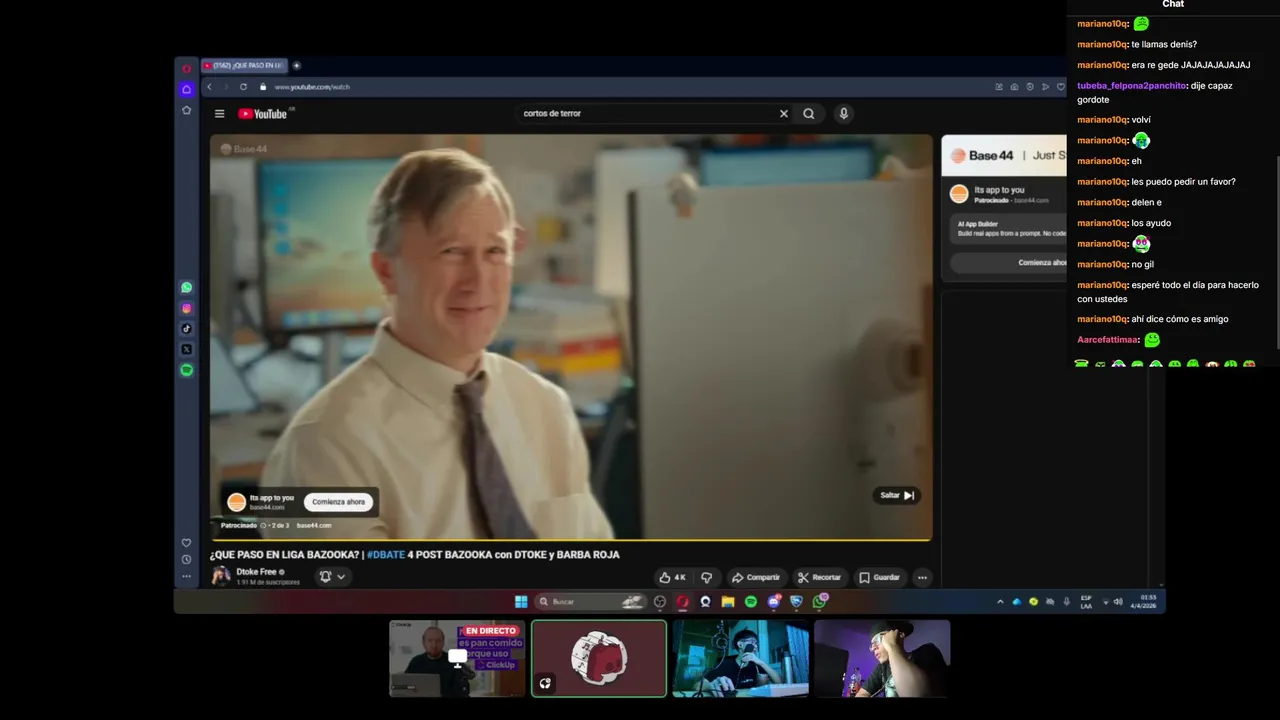The image size is (1280, 720).
Task: Click the Opera logo menu button
Action: coord(186,69)
